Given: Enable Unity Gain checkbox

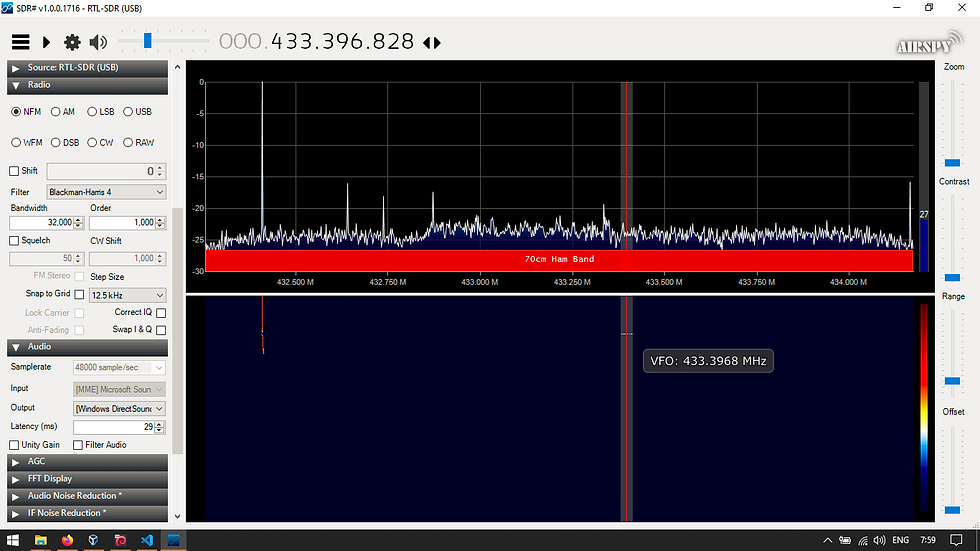Looking at the screenshot, I should [x=14, y=445].
